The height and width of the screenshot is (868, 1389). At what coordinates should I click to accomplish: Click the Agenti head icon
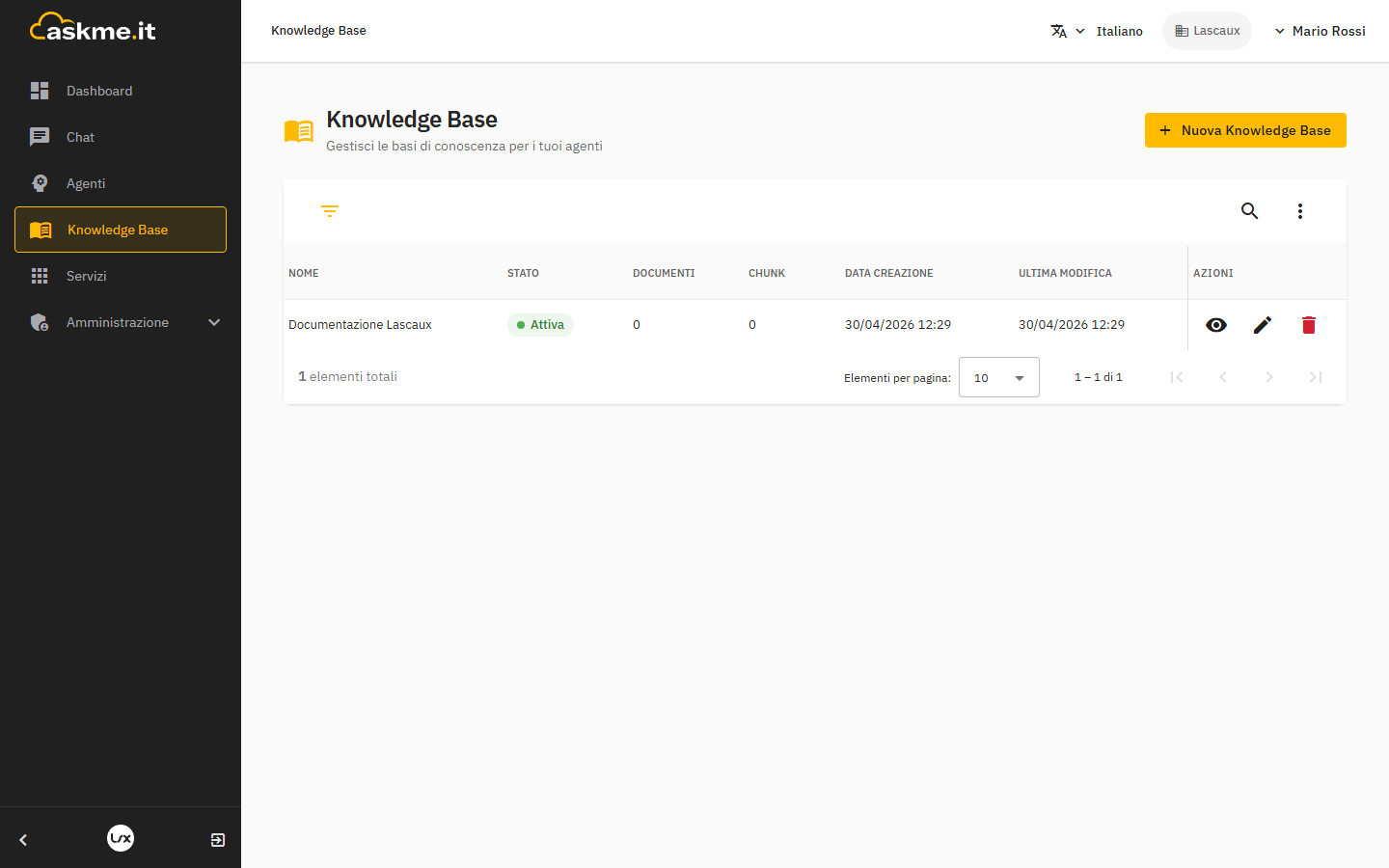[40, 183]
